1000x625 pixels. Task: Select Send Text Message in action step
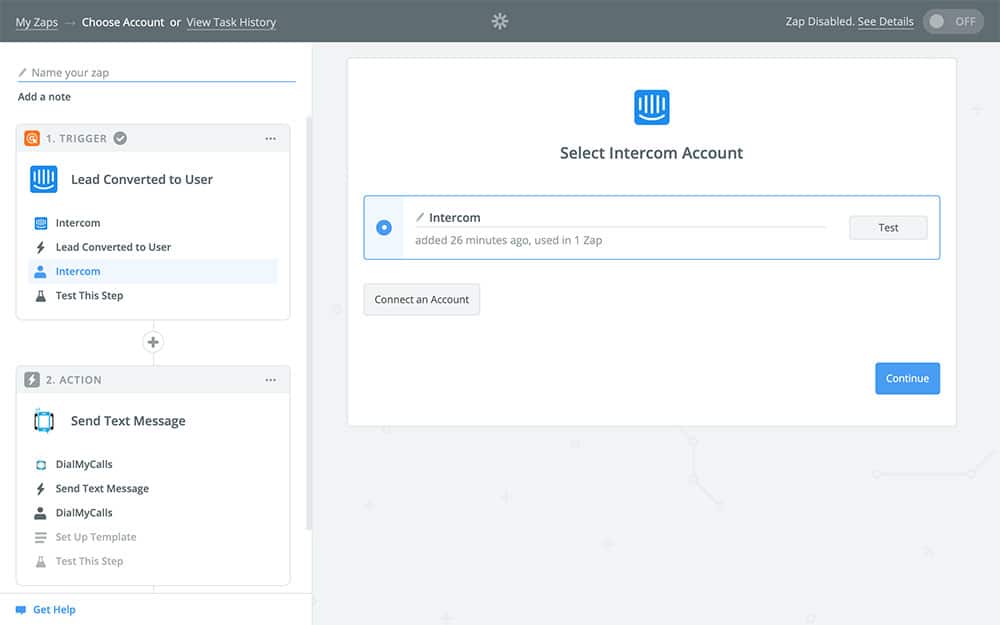(102, 489)
